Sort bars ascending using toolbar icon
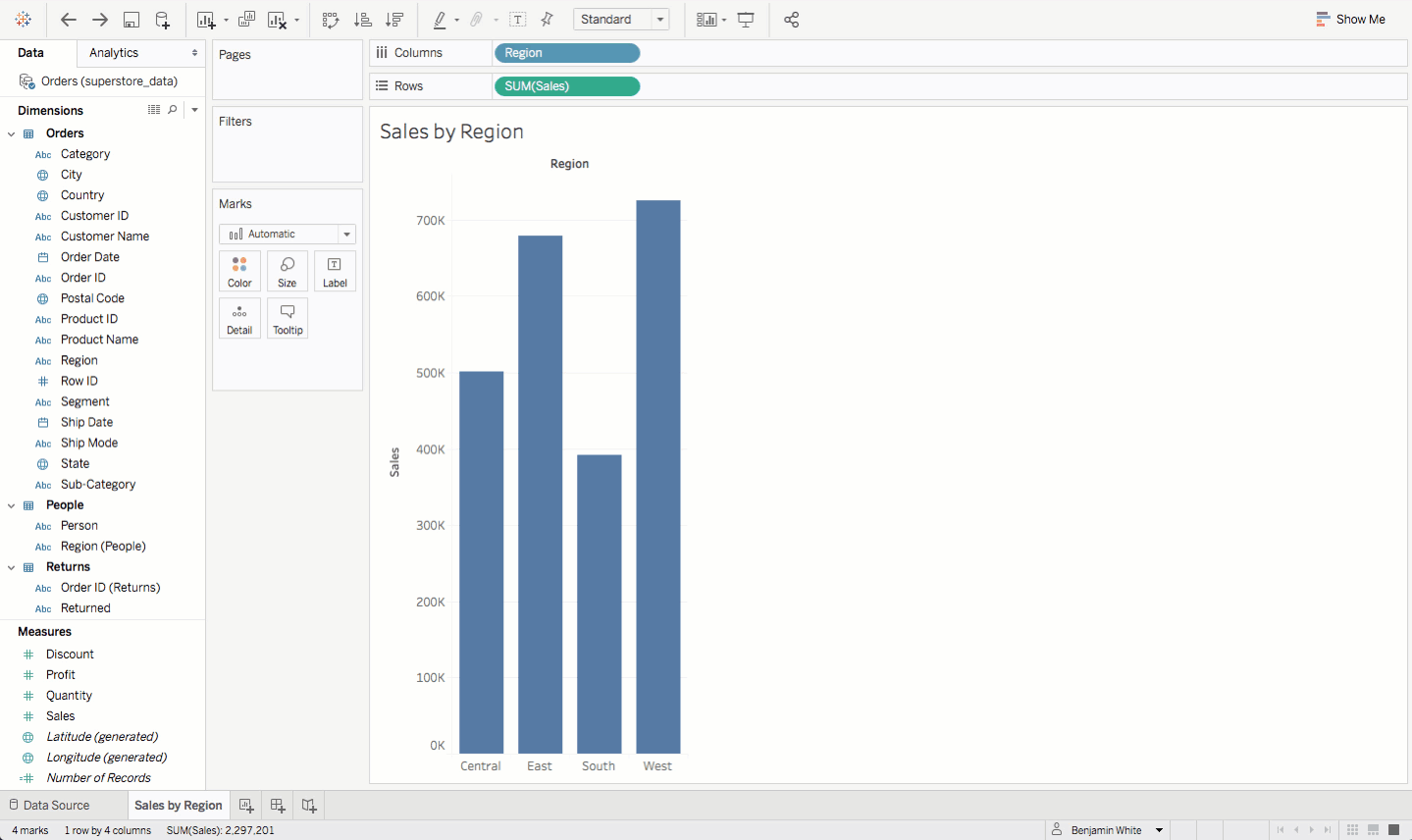 click(x=362, y=20)
